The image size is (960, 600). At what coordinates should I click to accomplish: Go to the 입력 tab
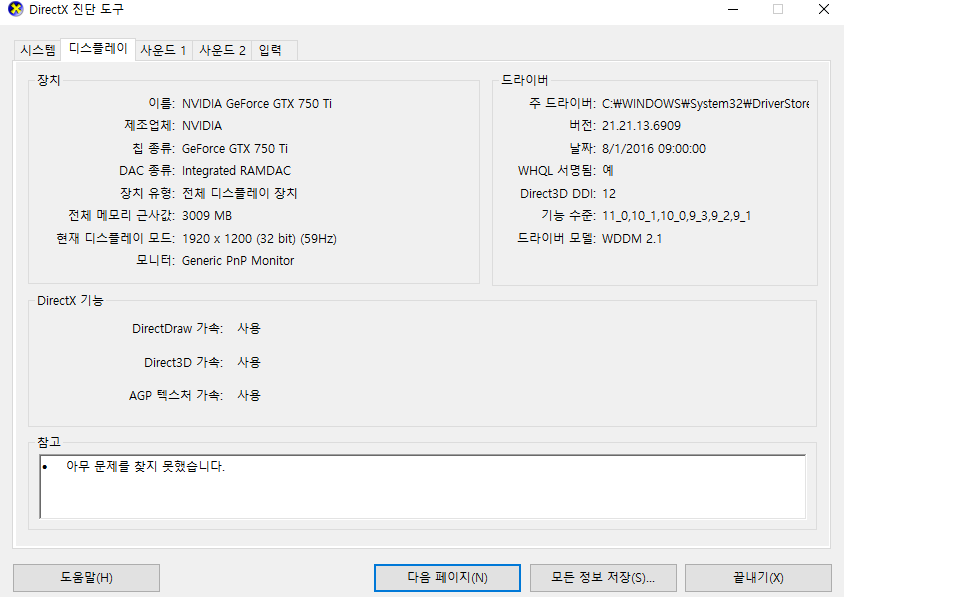pos(270,50)
